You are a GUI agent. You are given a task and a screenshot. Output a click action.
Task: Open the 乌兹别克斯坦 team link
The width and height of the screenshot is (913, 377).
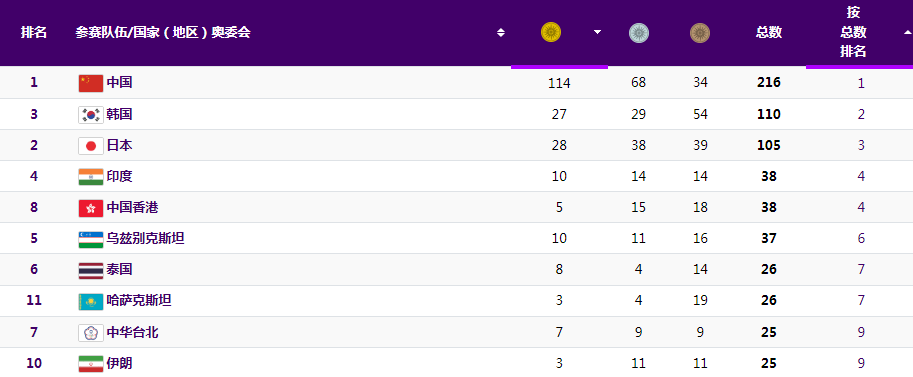click(x=146, y=238)
